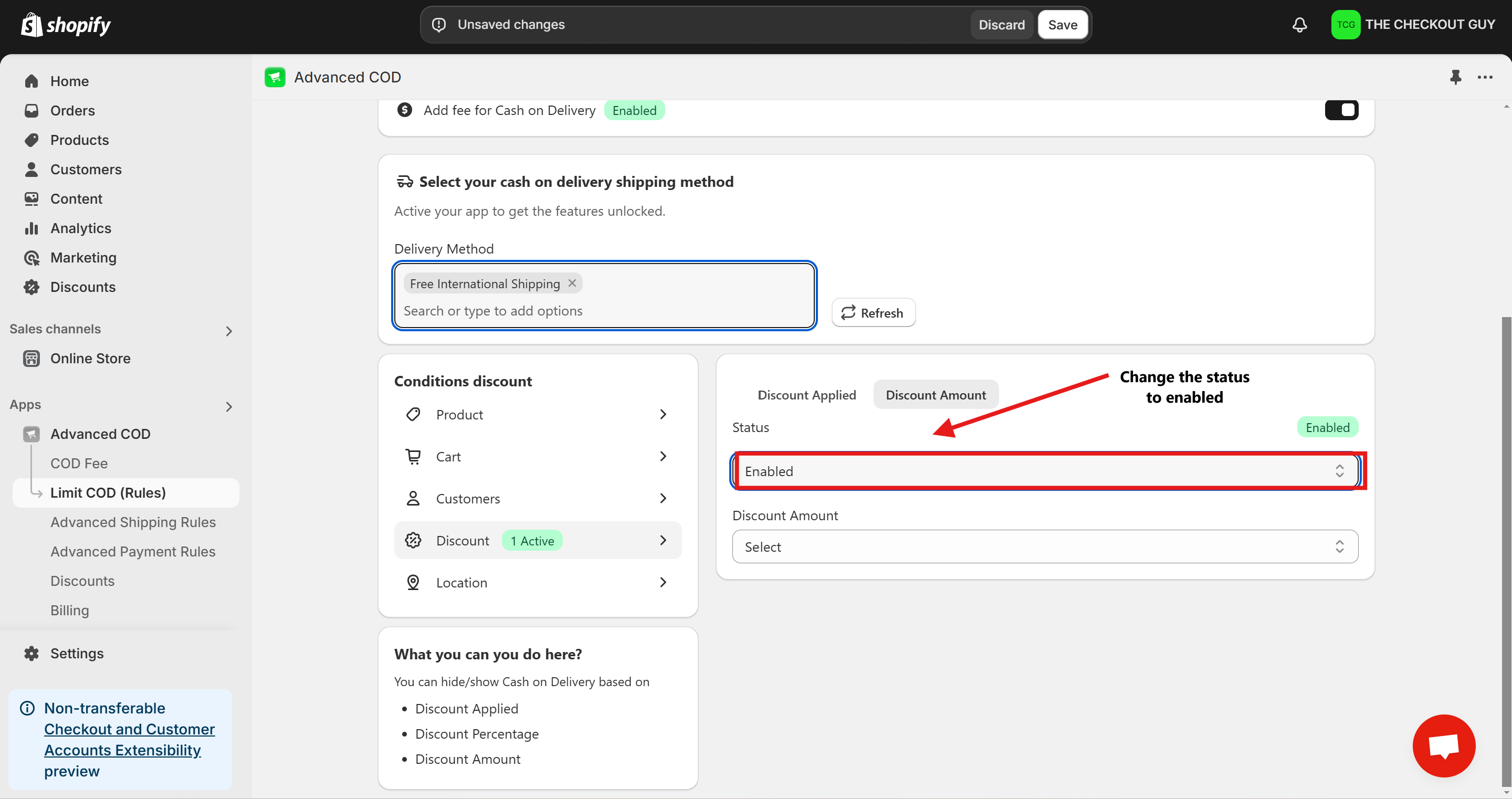Image resolution: width=1512 pixels, height=799 pixels.
Task: Click the Shopify logo
Action: tap(66, 25)
